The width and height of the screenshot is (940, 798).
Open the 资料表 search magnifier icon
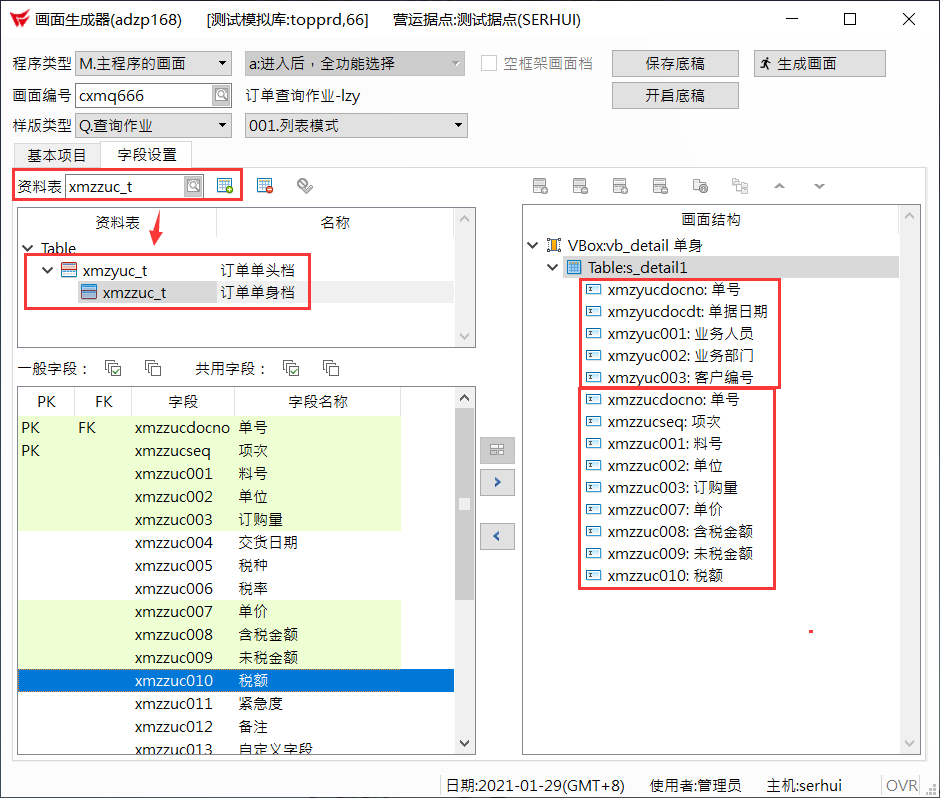pyautogui.click(x=193, y=186)
